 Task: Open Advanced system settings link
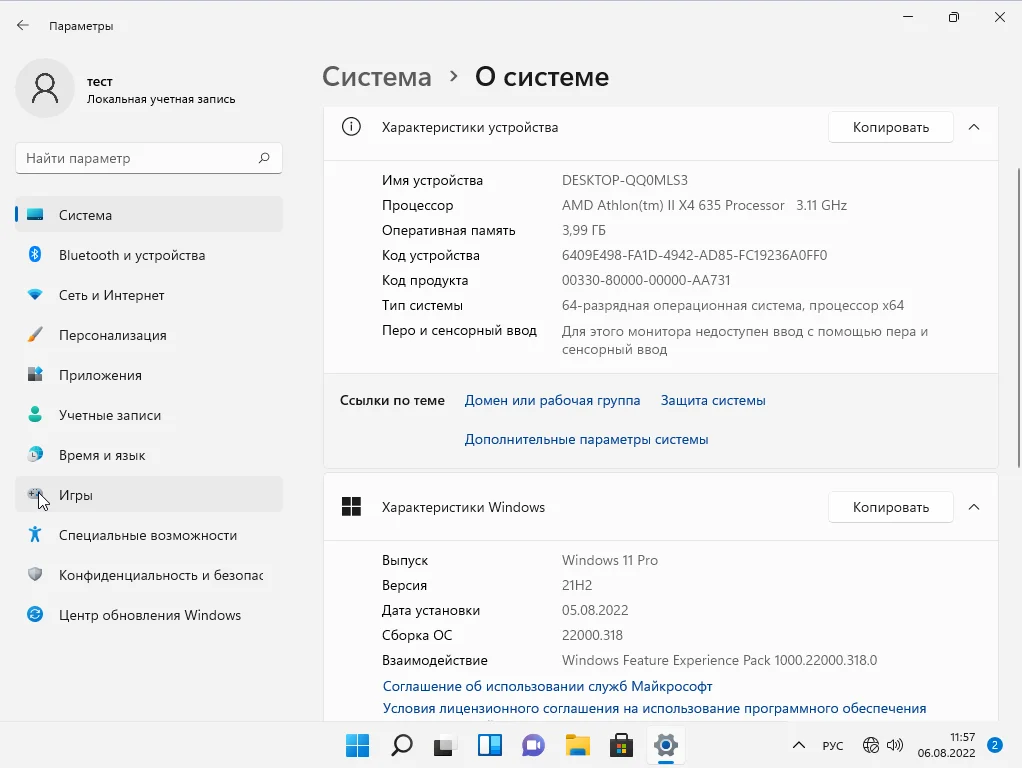tap(586, 439)
